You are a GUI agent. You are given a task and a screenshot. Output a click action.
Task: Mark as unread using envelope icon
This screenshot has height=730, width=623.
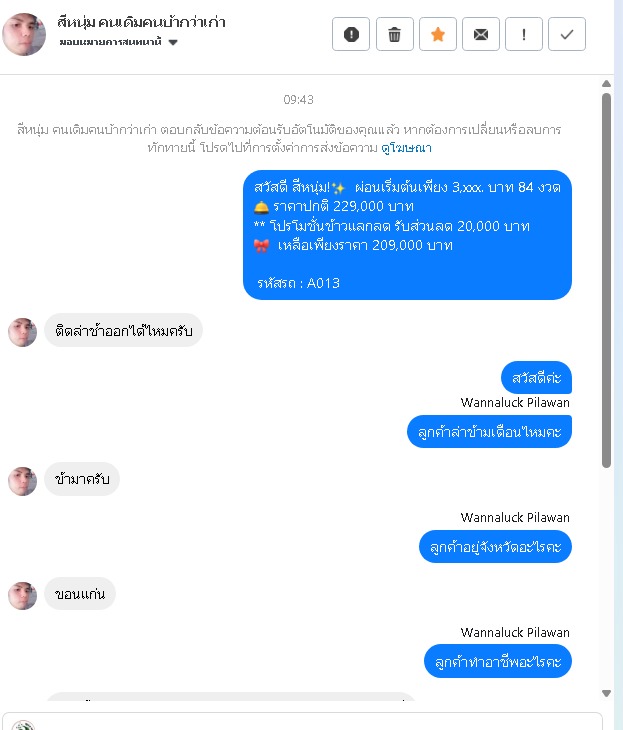(481, 34)
